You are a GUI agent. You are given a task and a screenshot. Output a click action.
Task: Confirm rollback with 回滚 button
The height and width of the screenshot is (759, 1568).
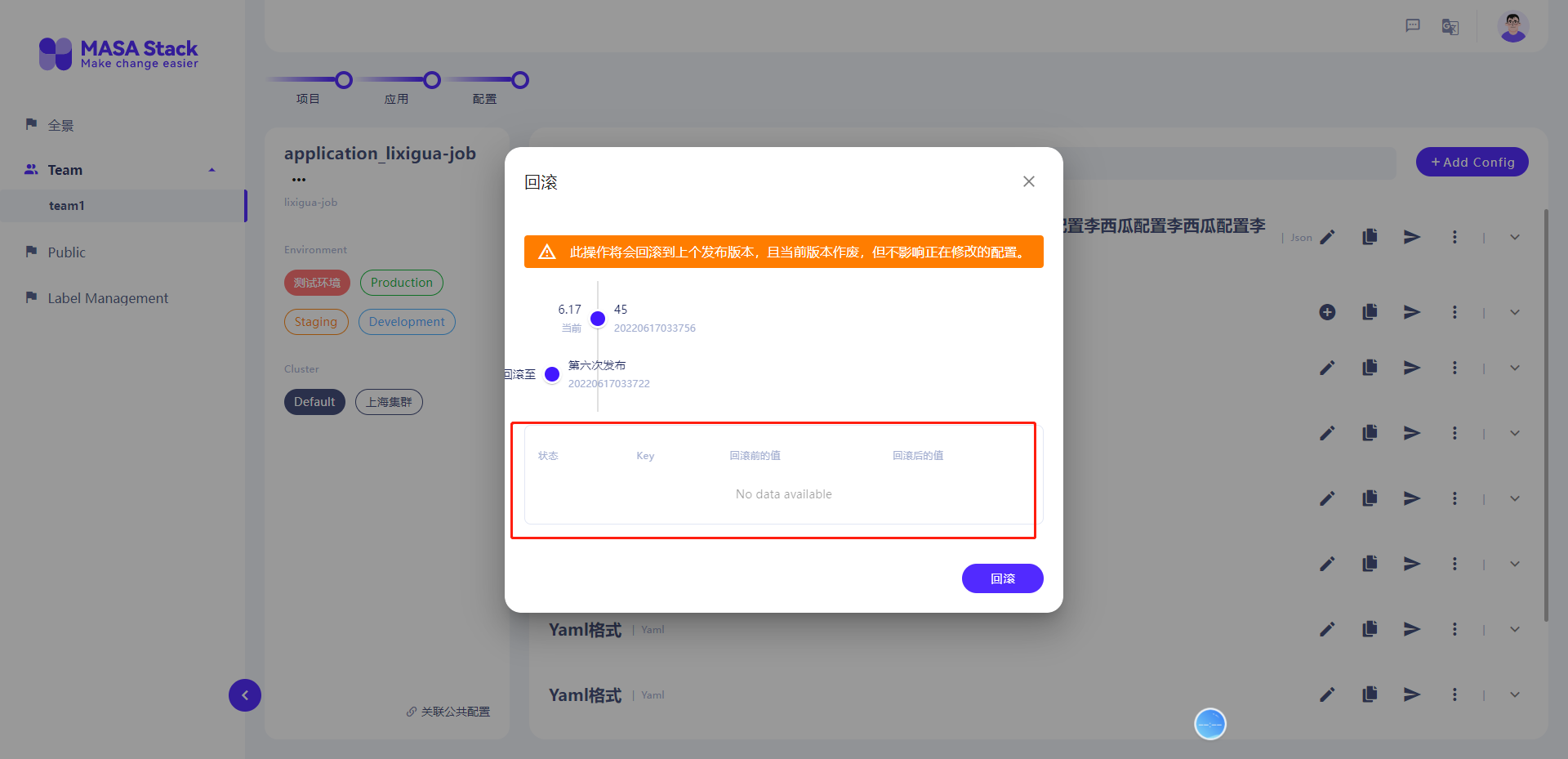[1002, 578]
